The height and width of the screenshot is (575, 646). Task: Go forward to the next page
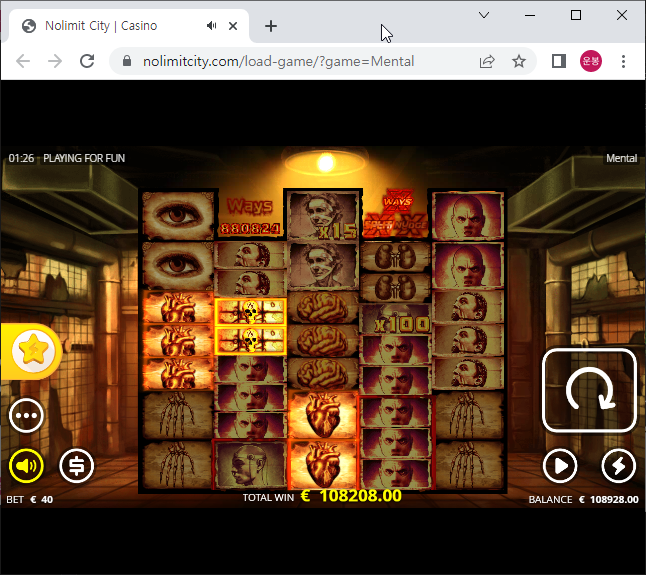(x=55, y=61)
